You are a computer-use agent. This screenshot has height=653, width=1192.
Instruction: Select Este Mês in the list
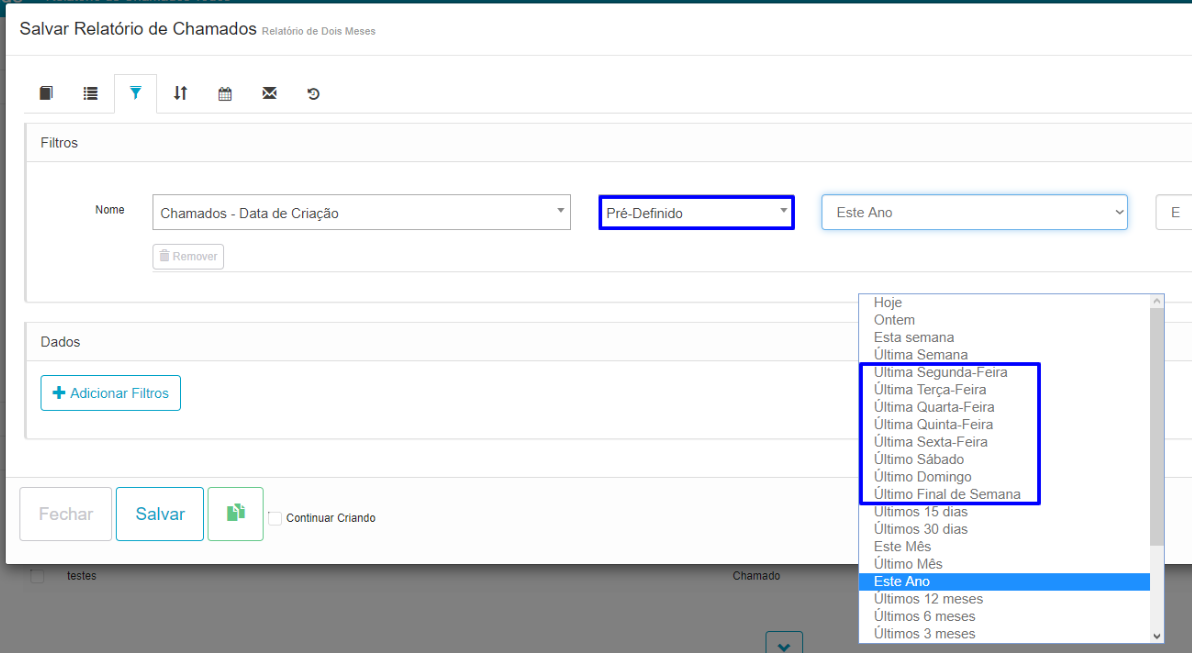pyautogui.click(x=902, y=547)
